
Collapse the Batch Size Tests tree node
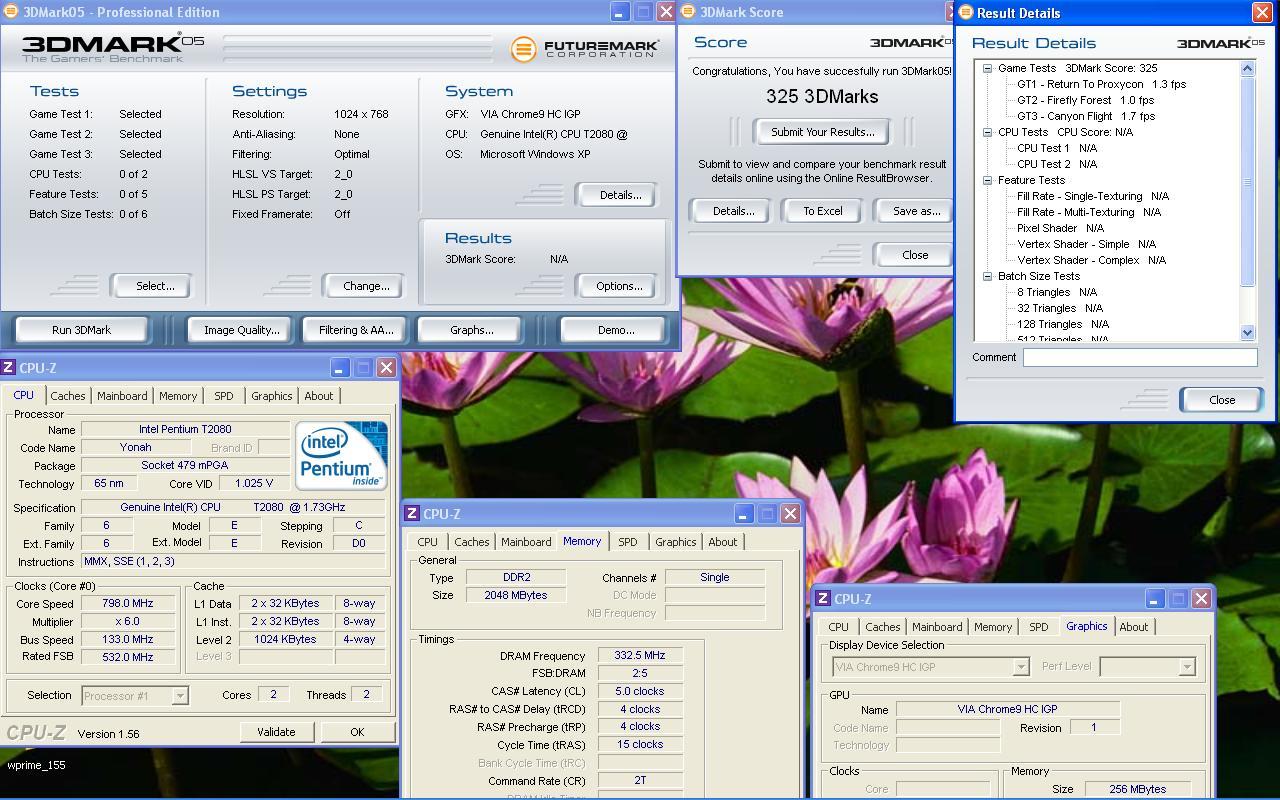pos(987,276)
